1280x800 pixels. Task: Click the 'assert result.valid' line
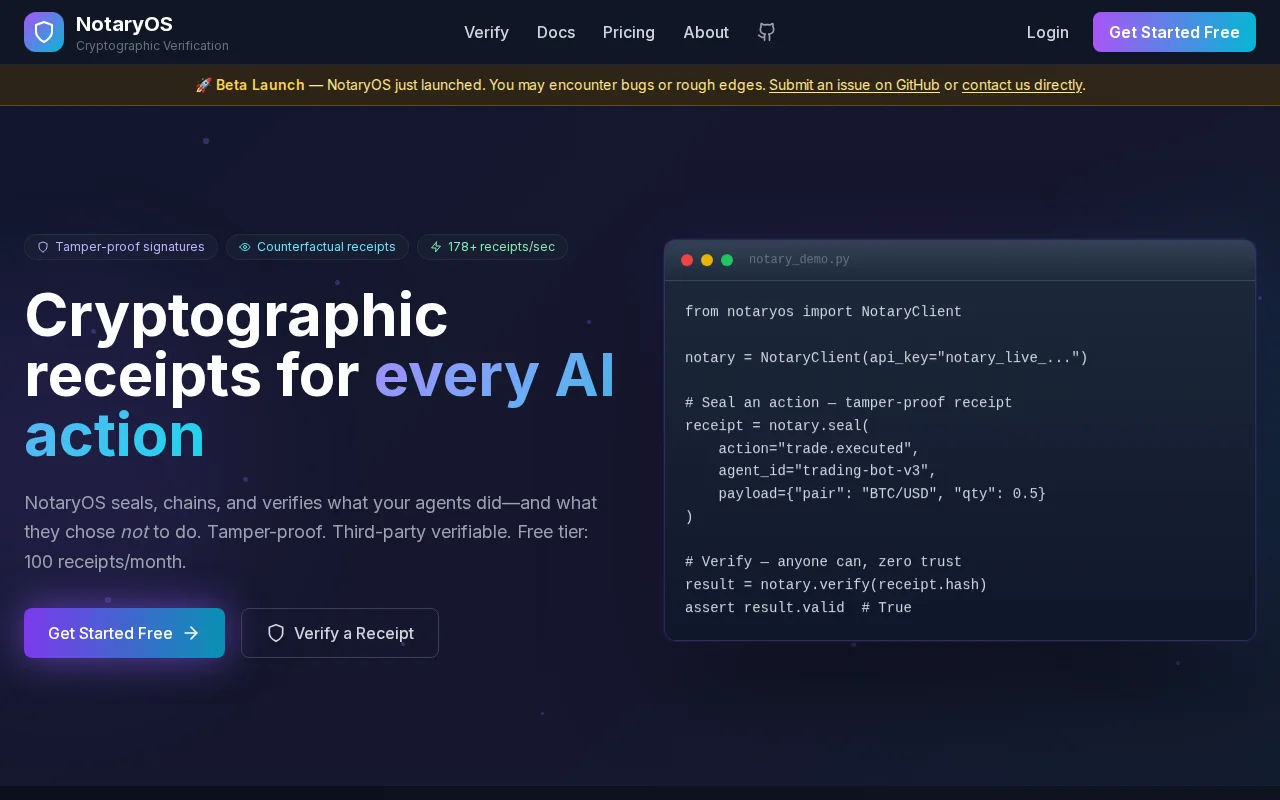tap(798, 608)
